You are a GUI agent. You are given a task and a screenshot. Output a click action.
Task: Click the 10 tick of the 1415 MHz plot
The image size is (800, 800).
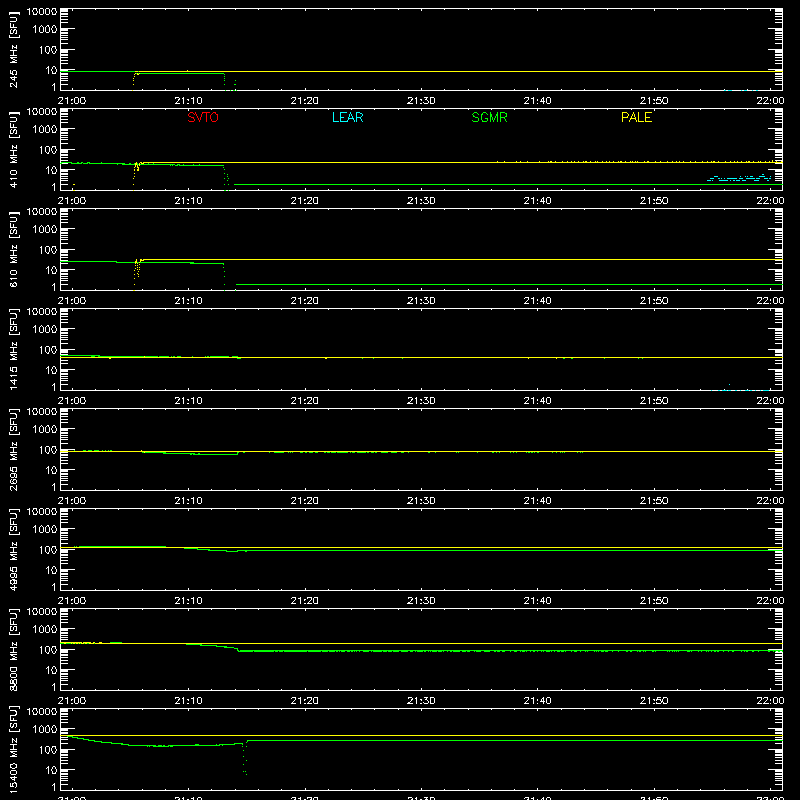tap(51, 370)
